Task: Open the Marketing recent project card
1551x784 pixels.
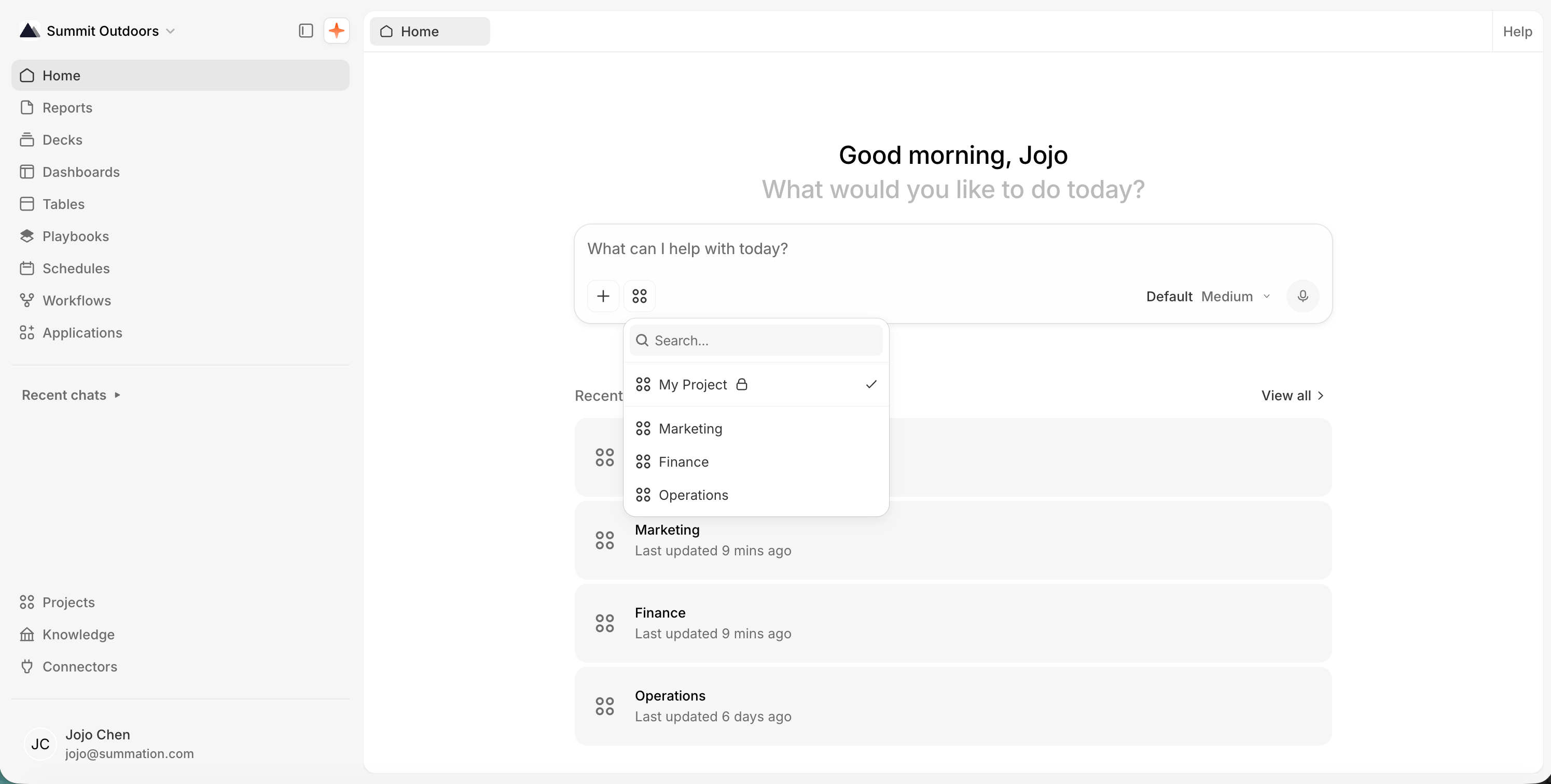Action: tap(952, 540)
